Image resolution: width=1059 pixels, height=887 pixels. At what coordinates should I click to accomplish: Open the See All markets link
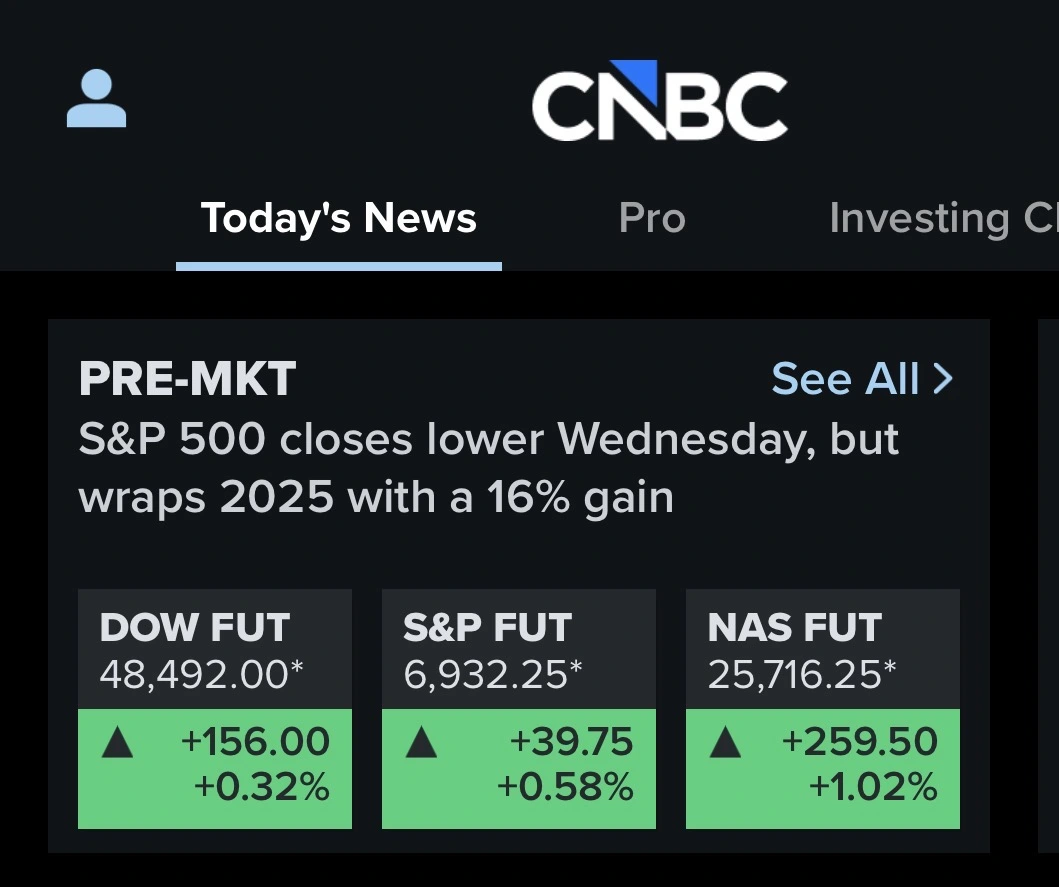pos(845,379)
